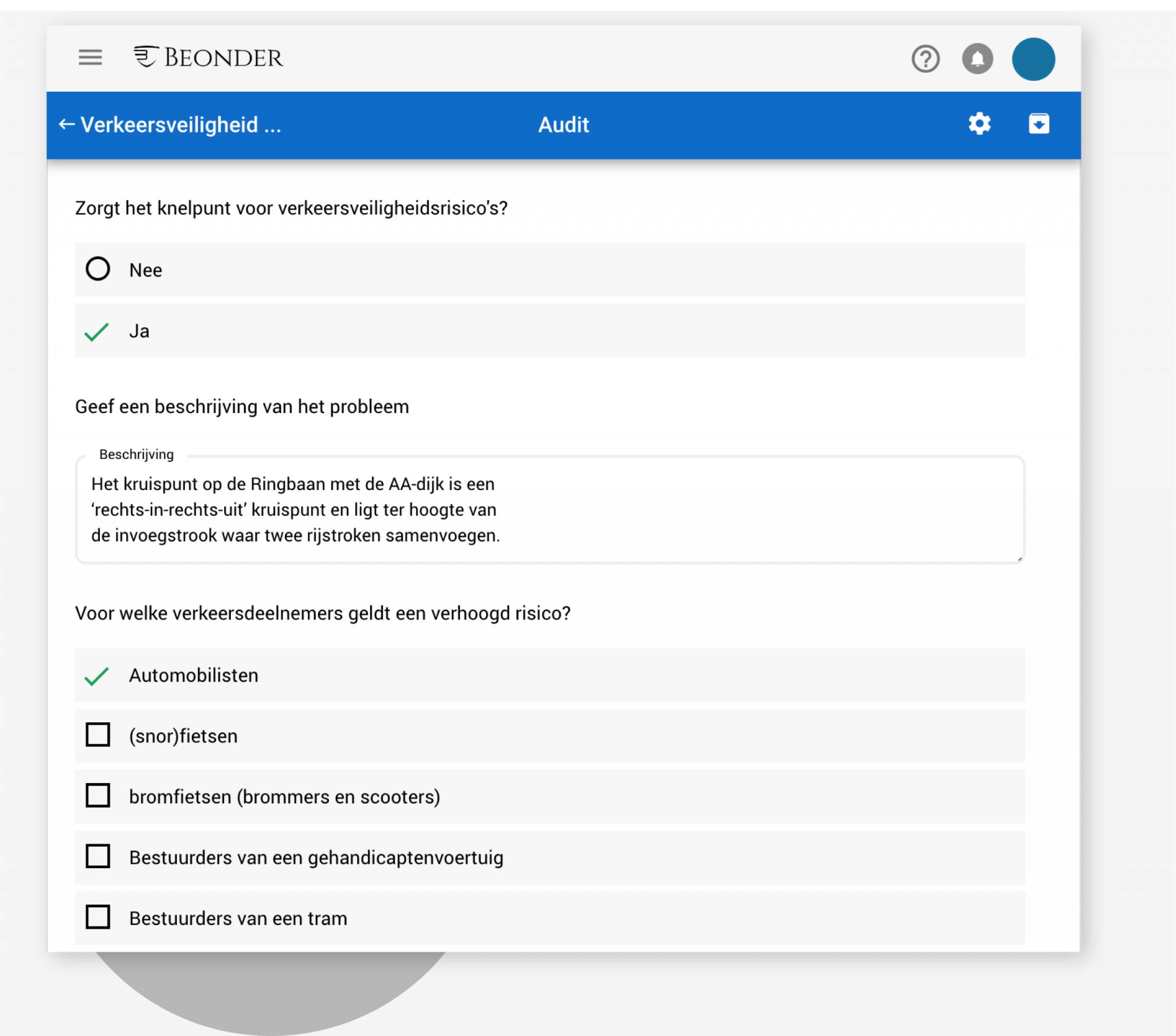The image size is (1176, 1036).
Task: Check the (snor)fietsen checkbox
Action: coord(98,735)
